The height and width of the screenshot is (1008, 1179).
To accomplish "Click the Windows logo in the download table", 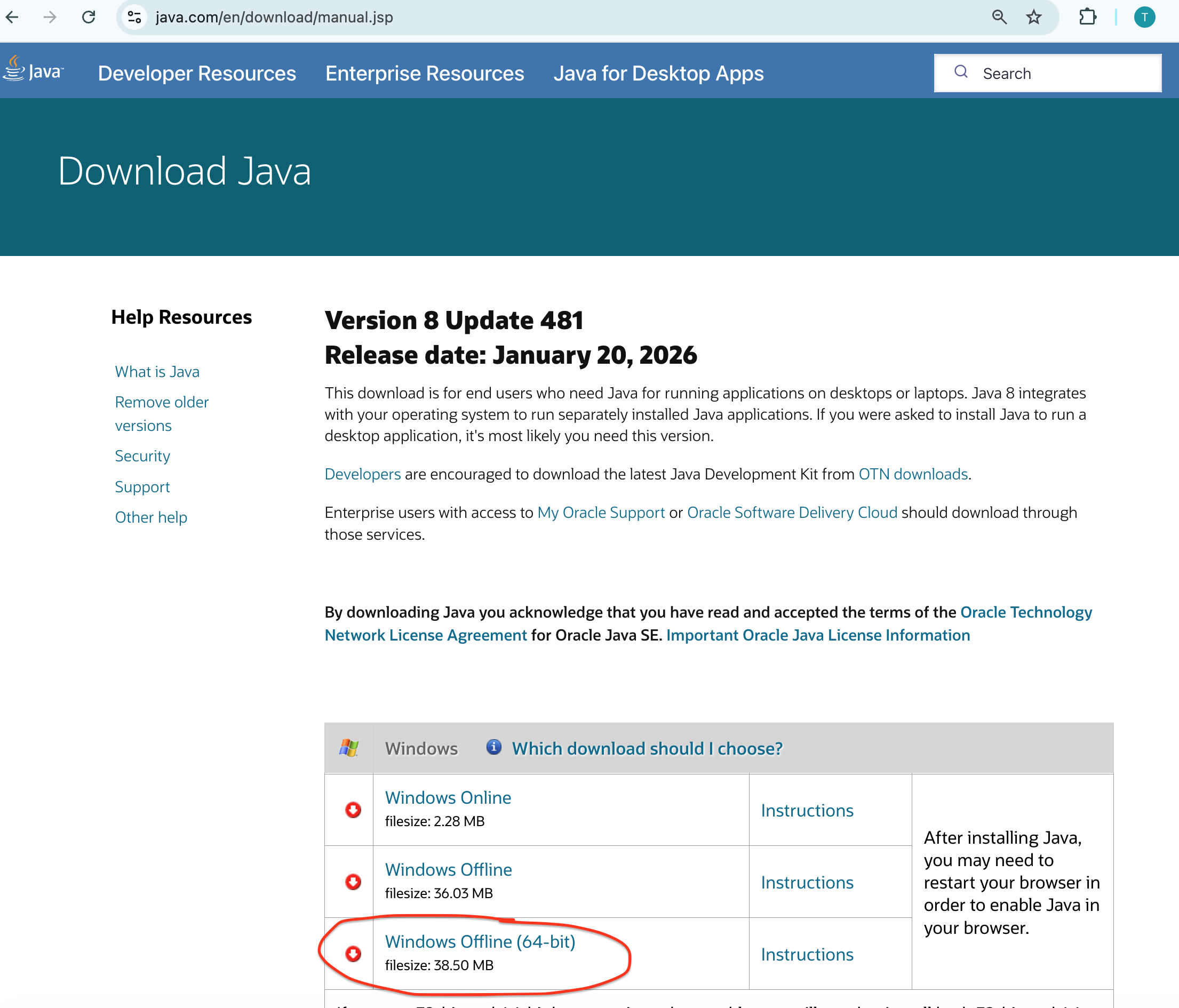I will click(349, 748).
